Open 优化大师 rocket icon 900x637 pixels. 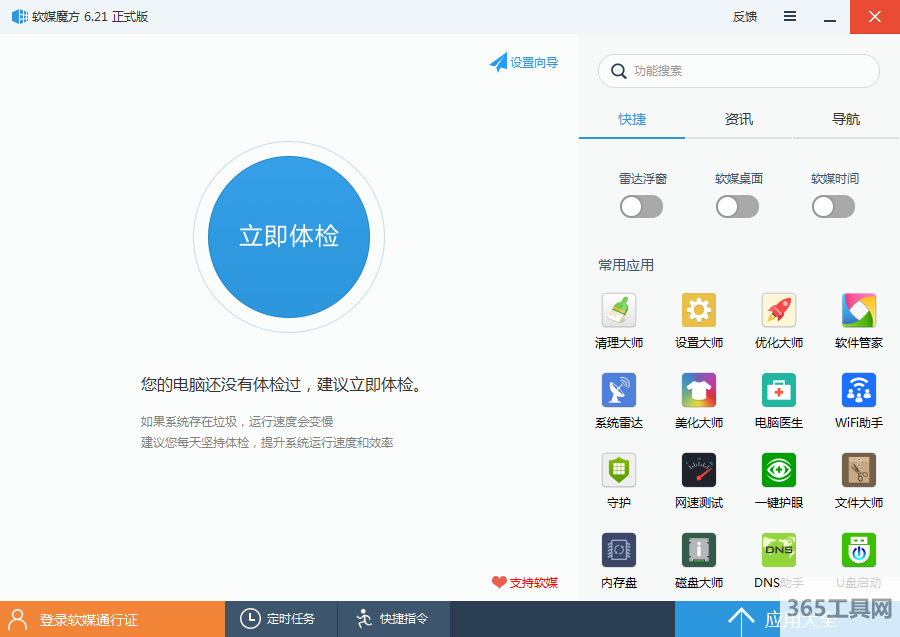coord(778,311)
